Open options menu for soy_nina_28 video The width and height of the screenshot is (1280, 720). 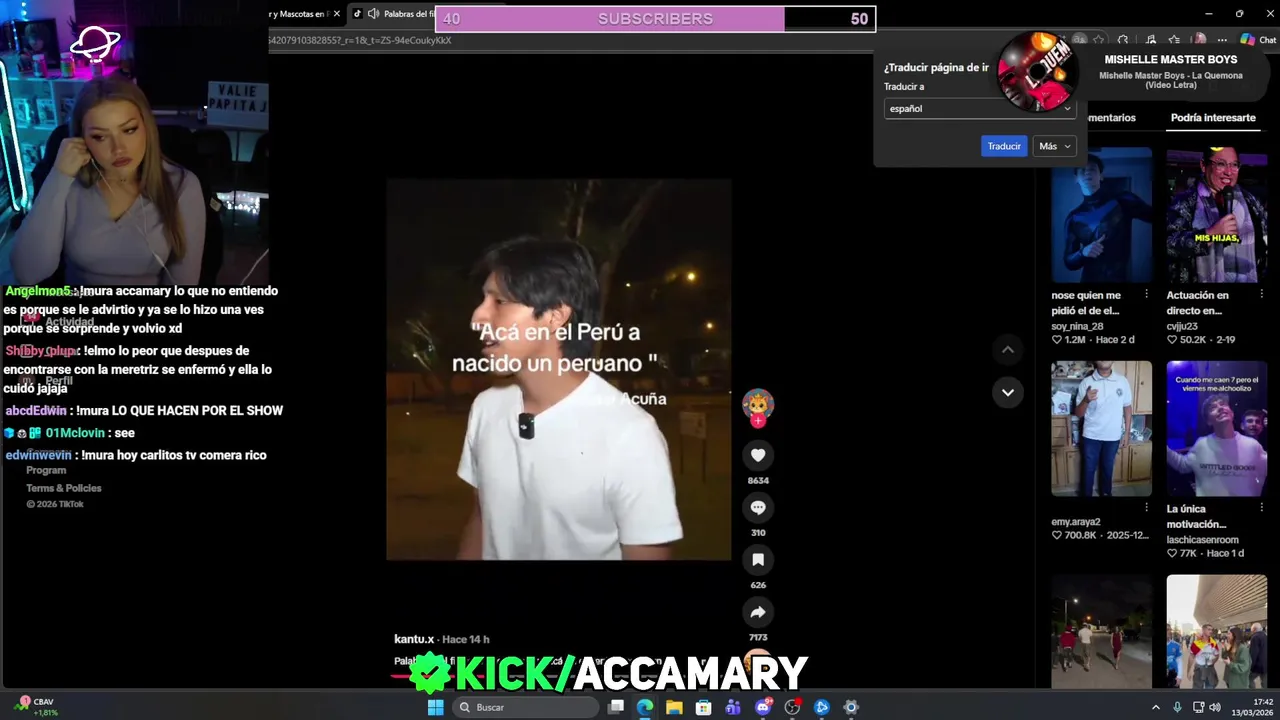click(1146, 295)
